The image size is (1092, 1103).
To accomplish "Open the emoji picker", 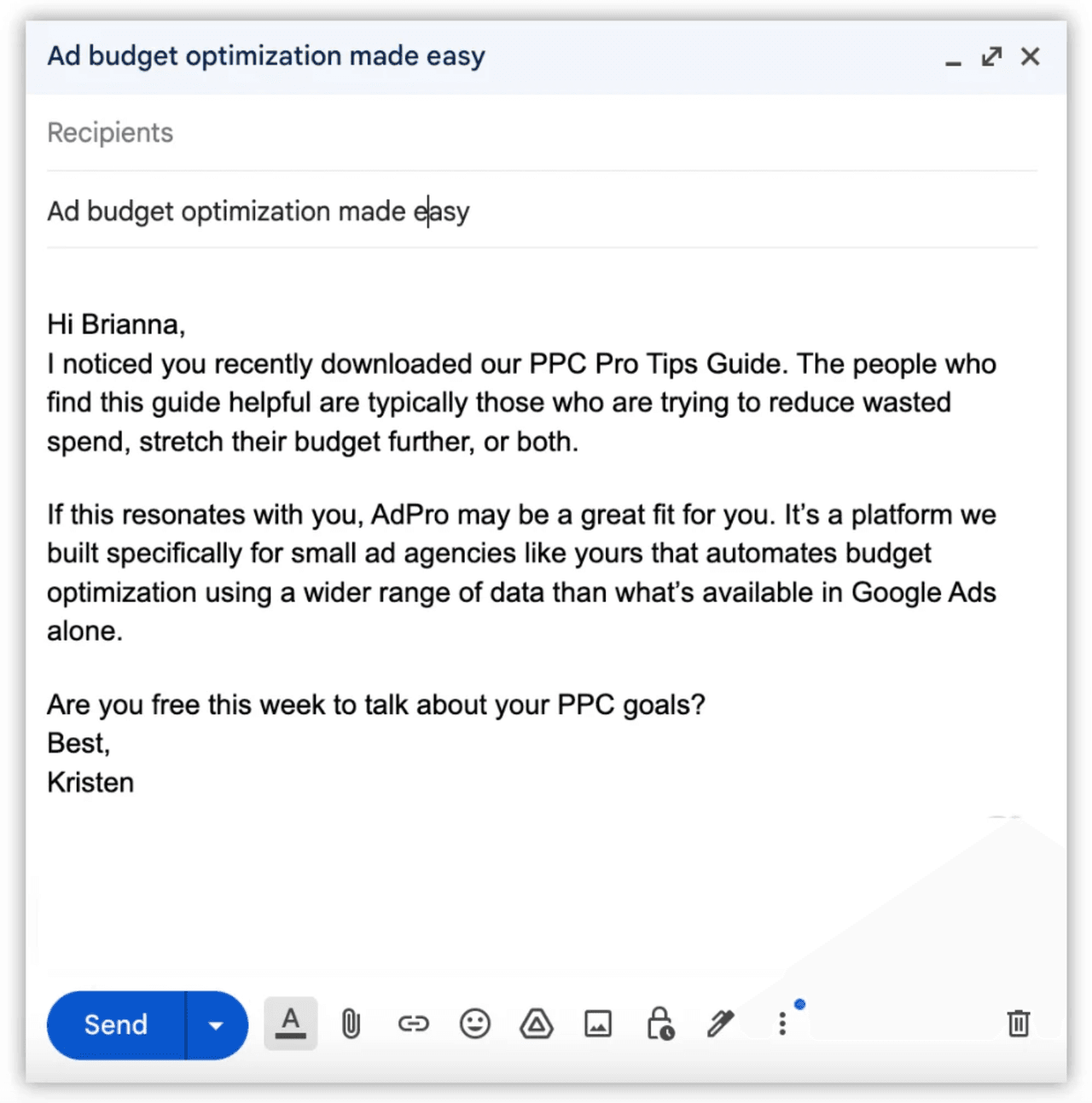I will [x=474, y=1023].
